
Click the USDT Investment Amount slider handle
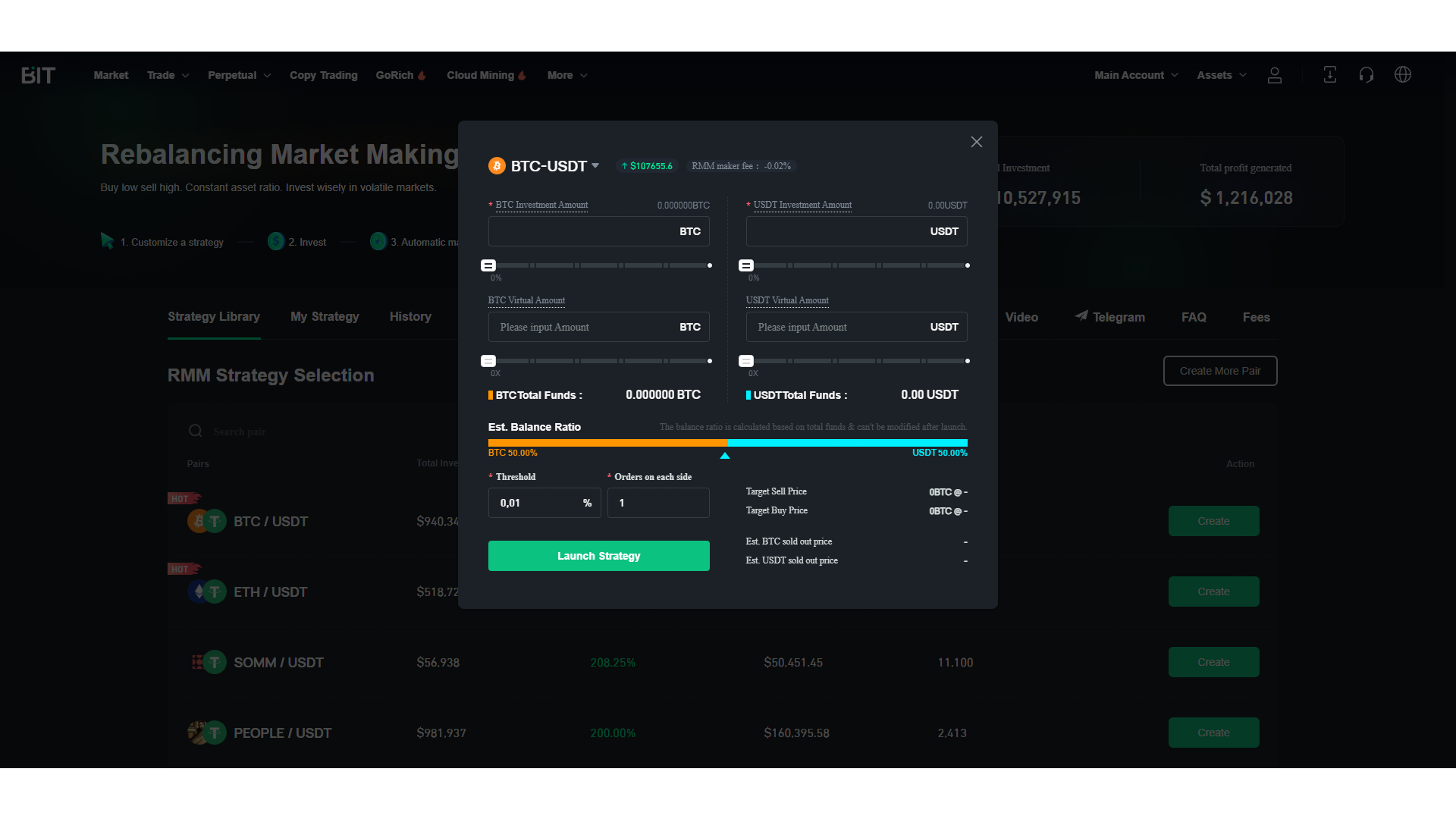click(x=746, y=265)
